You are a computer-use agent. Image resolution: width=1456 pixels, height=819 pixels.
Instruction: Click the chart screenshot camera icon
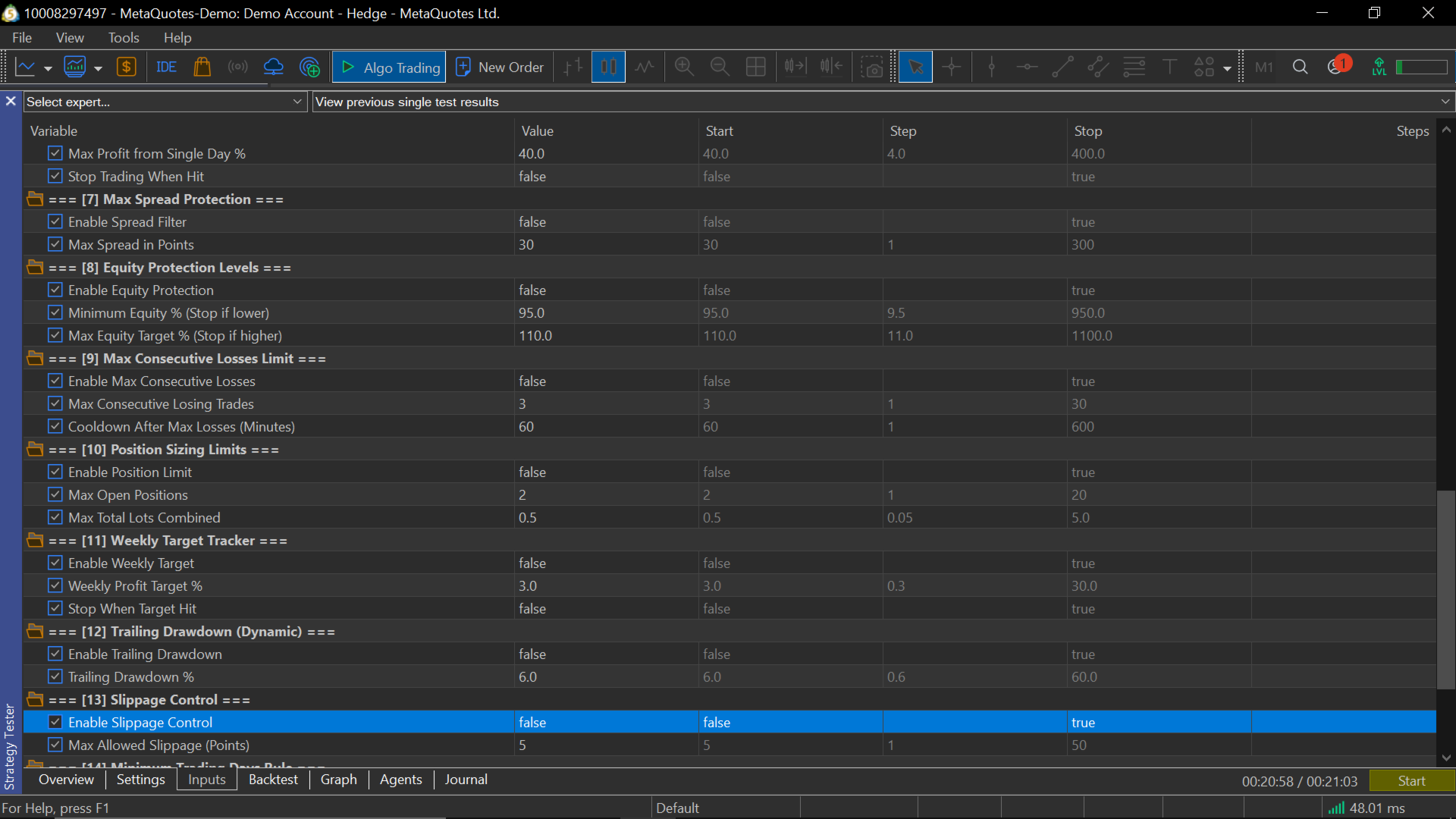pos(873,67)
